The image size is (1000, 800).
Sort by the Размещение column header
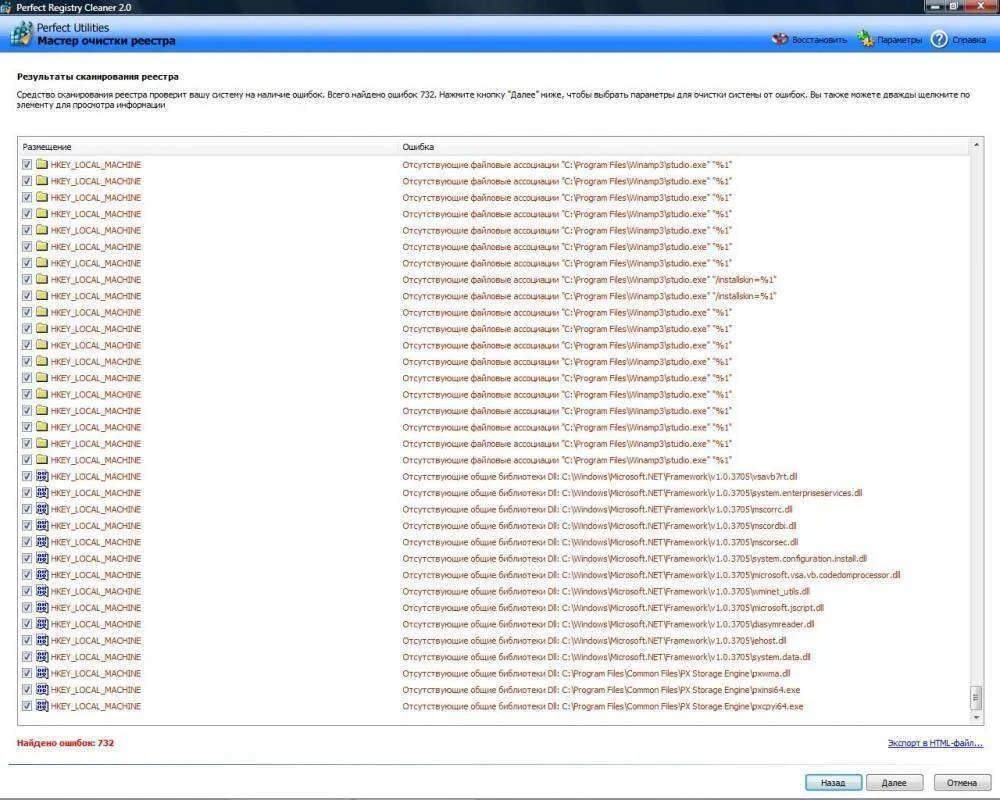coord(207,147)
